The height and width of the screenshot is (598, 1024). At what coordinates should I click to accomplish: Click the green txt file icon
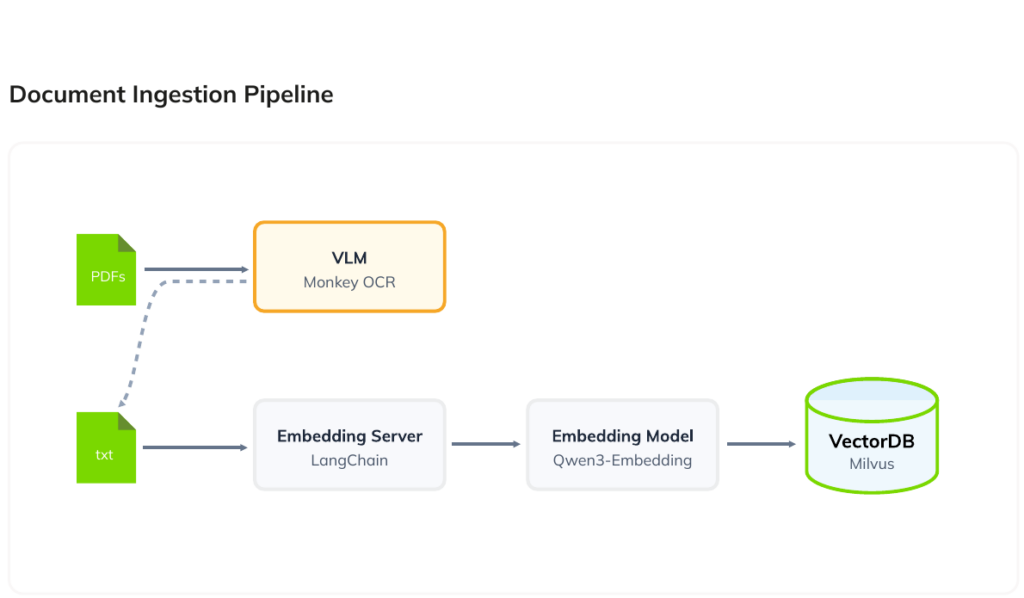[x=106, y=448]
